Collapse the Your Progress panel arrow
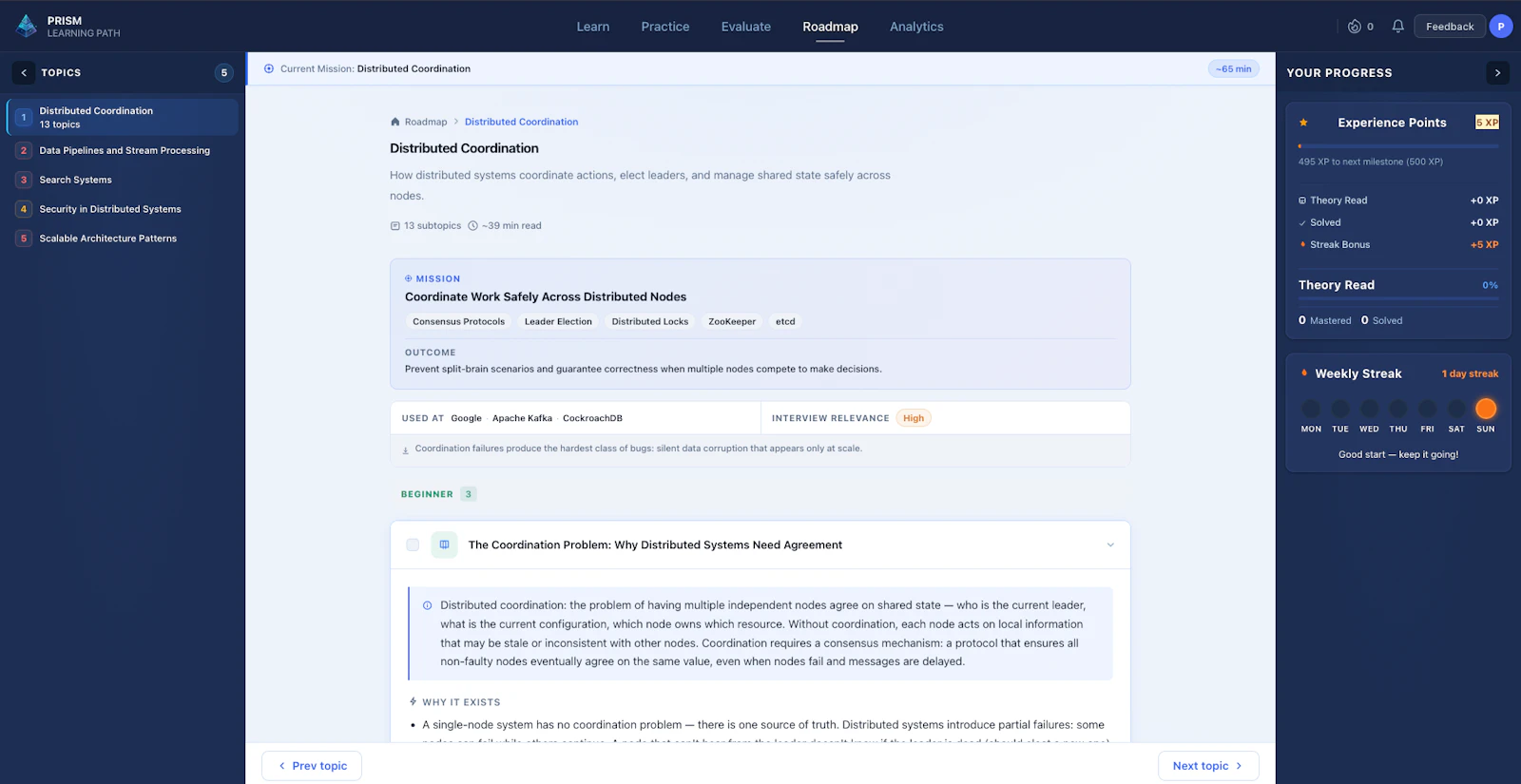This screenshot has width=1521, height=784. [x=1497, y=72]
